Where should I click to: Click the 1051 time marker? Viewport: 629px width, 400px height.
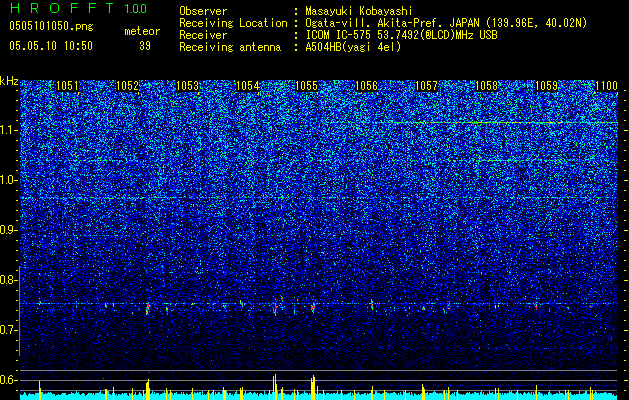[67, 86]
